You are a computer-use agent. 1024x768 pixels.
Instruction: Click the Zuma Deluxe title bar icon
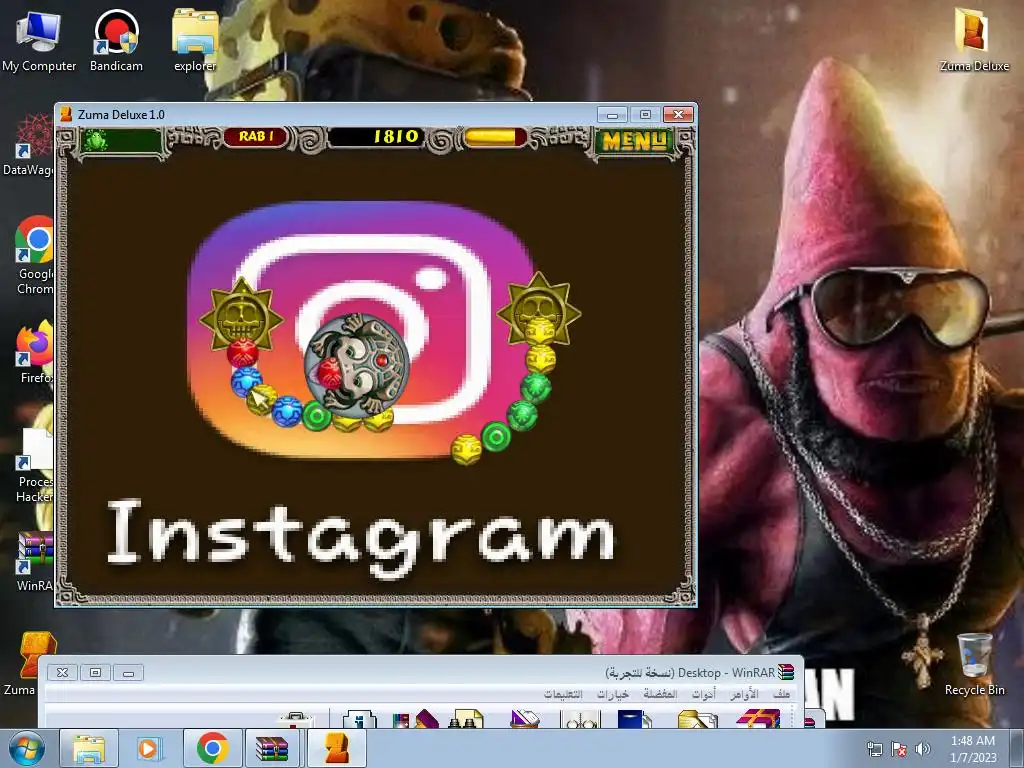tap(66, 114)
